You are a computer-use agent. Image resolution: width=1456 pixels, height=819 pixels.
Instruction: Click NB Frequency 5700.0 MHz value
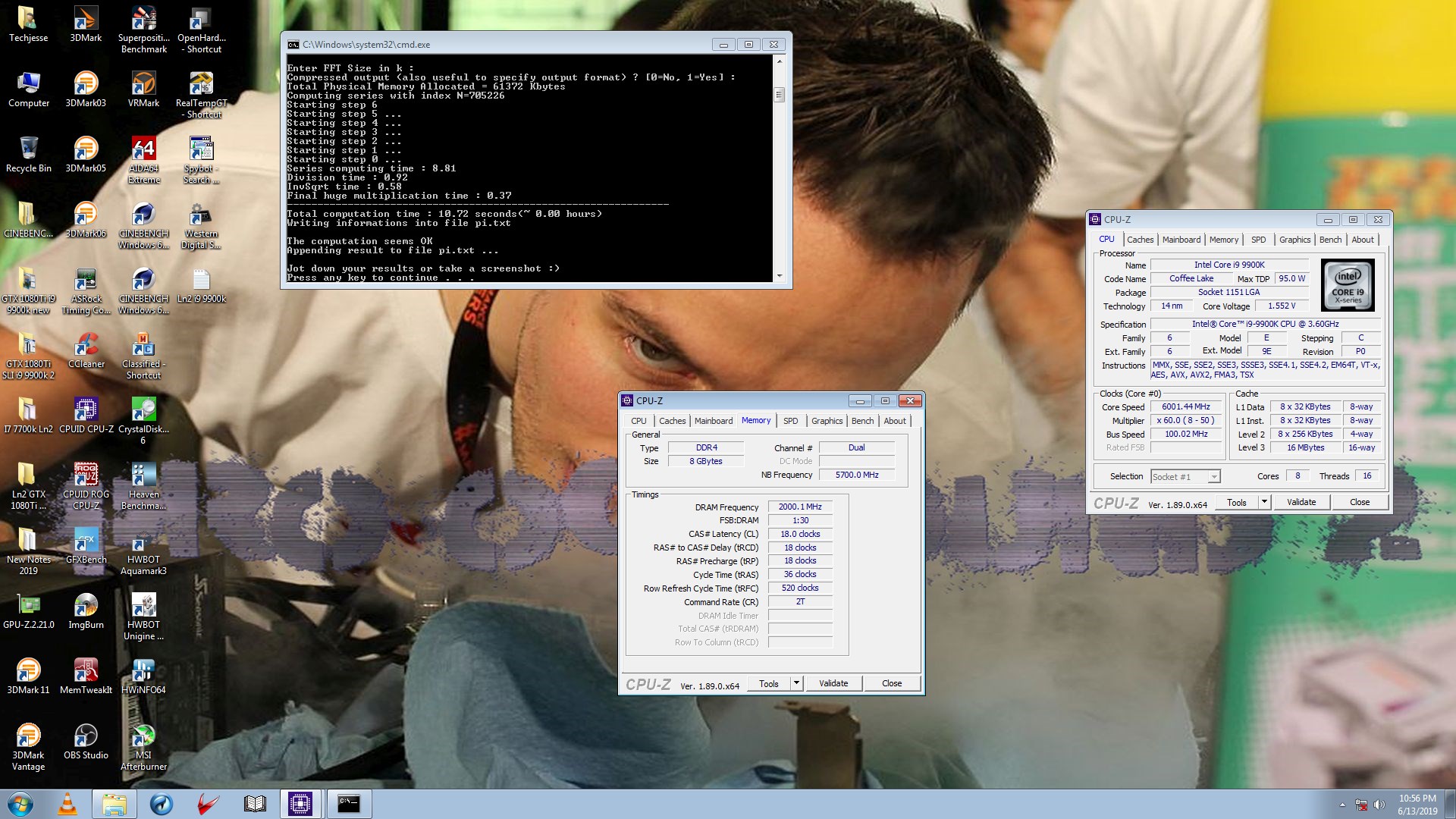[x=857, y=475]
